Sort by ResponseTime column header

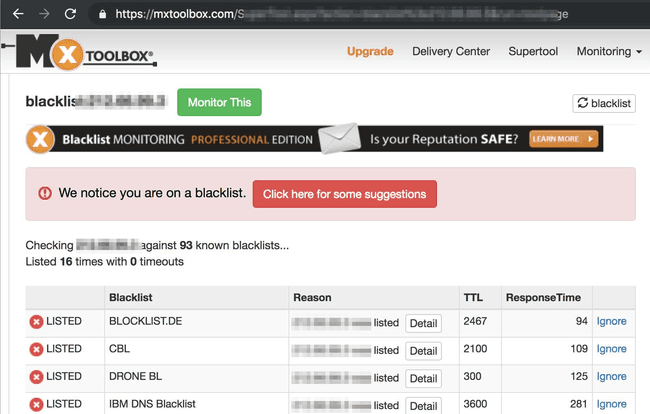[543, 298]
